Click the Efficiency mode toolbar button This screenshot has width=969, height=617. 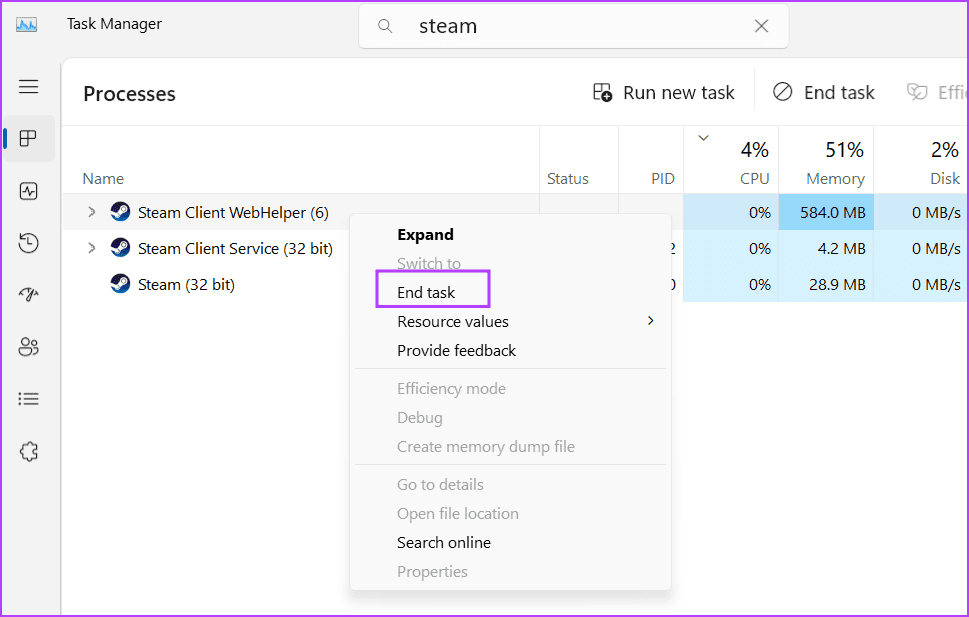[x=936, y=93]
